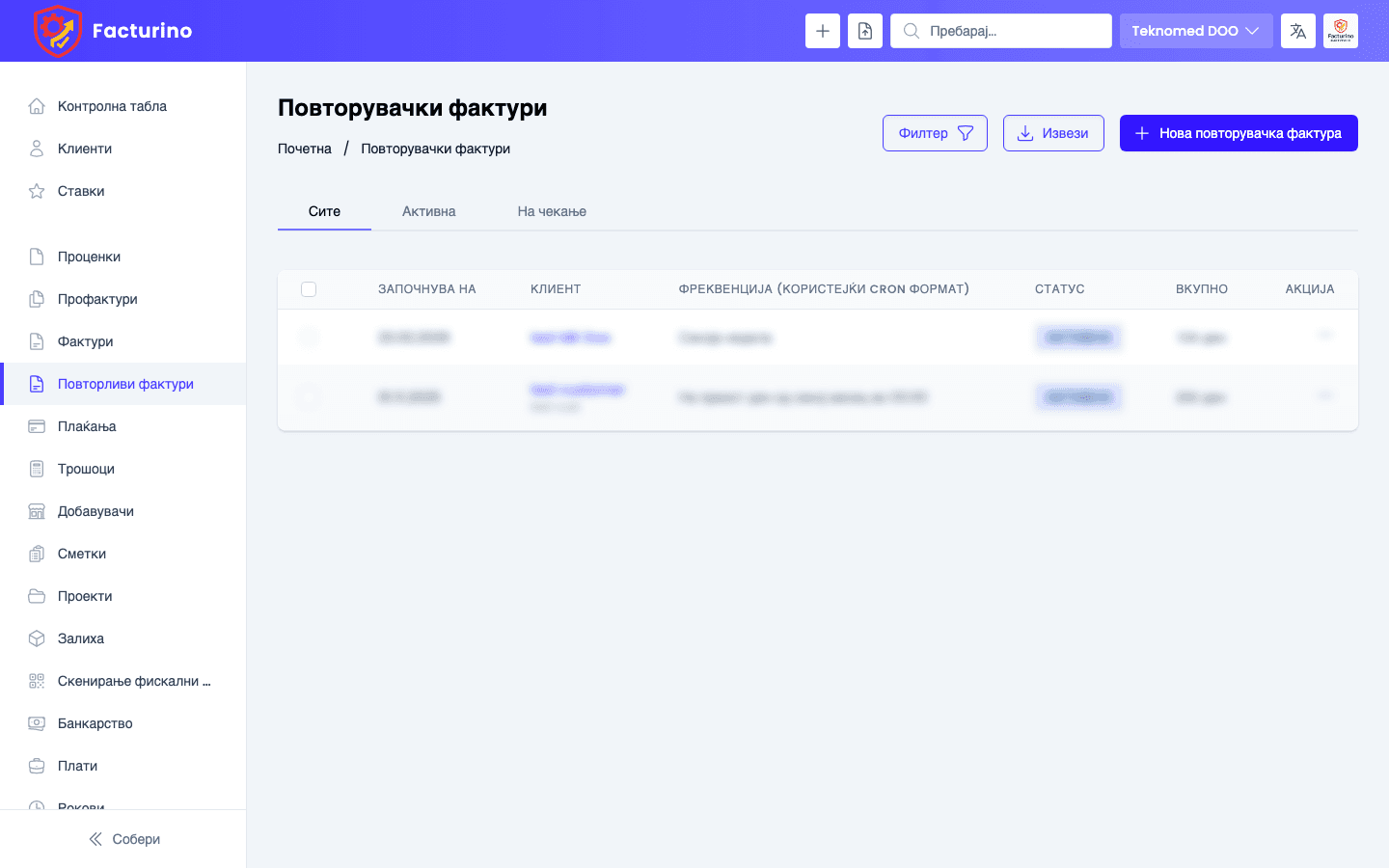Select Залиха inventory icon
The width and height of the screenshot is (1389, 868).
(35, 638)
